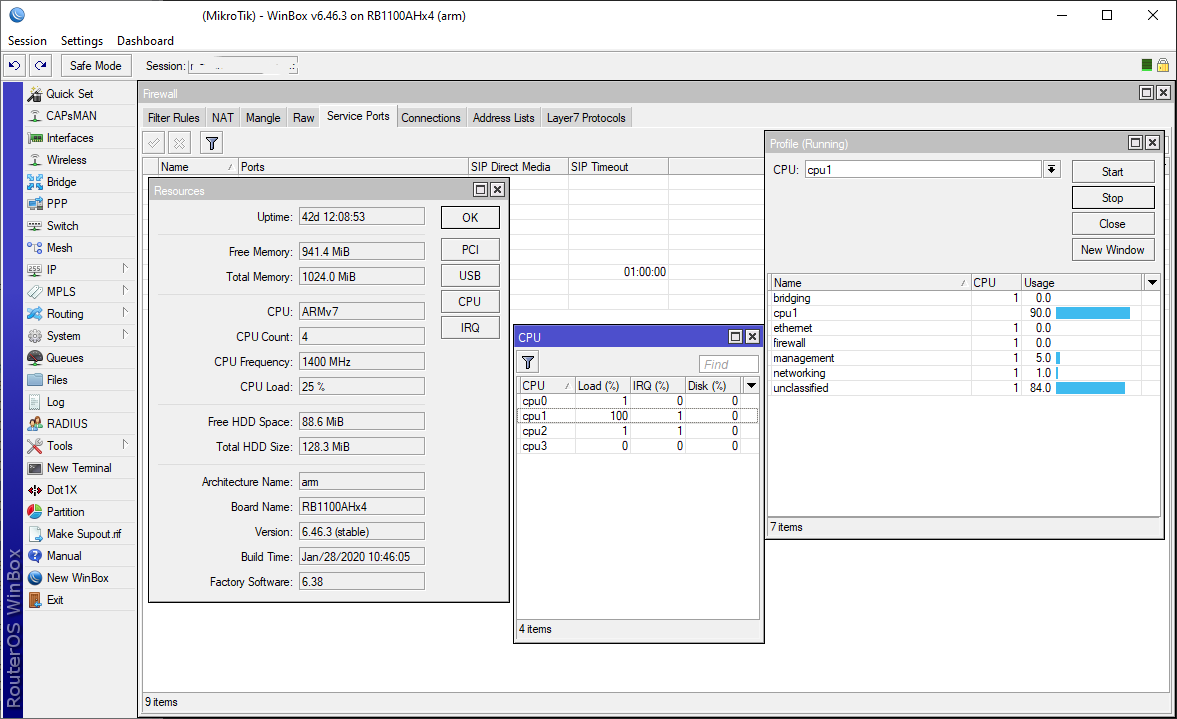The height and width of the screenshot is (719, 1177).
Task: Switch to the Raw tab
Action: tap(304, 118)
